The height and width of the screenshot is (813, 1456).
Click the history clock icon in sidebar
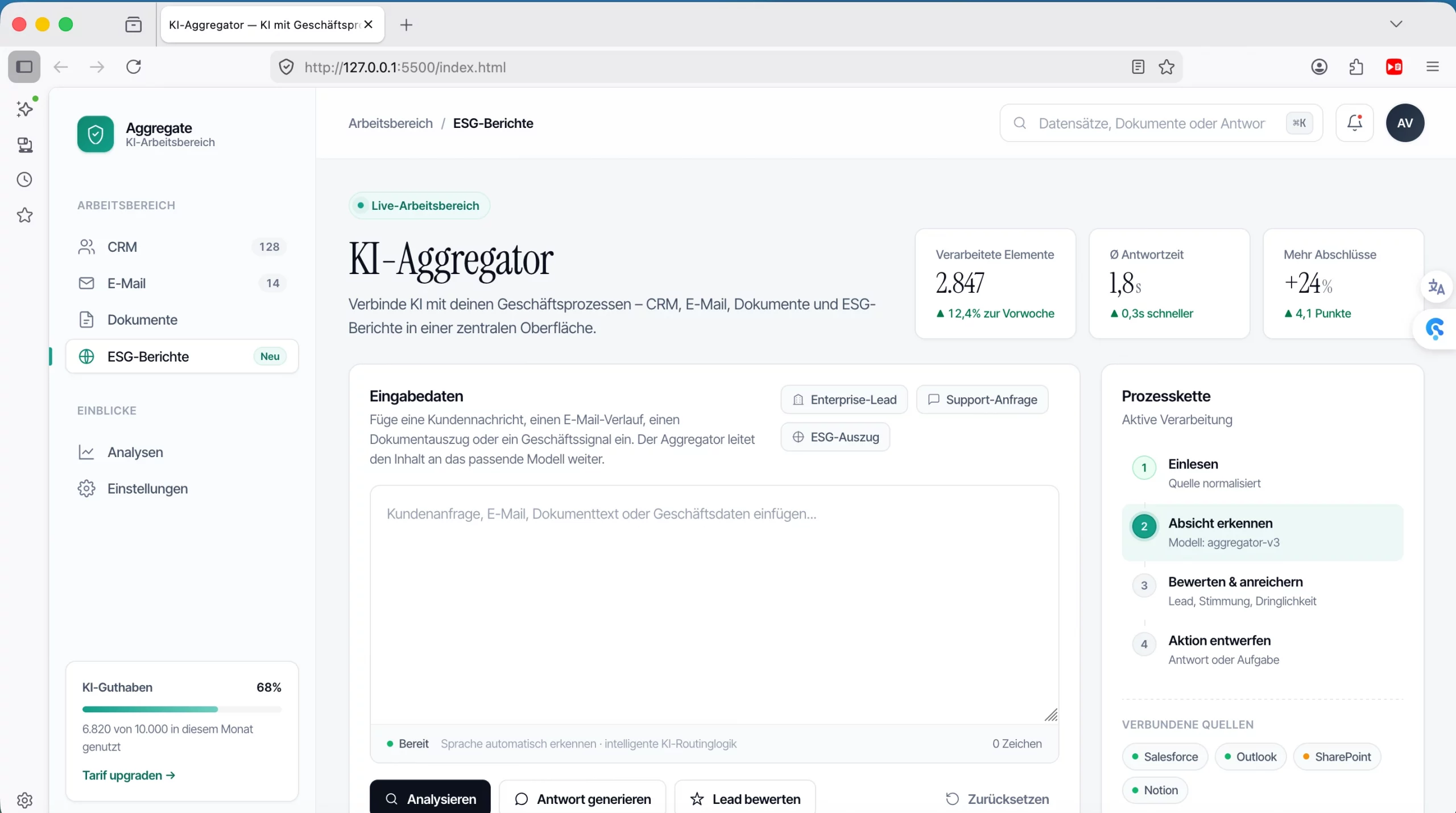point(24,180)
